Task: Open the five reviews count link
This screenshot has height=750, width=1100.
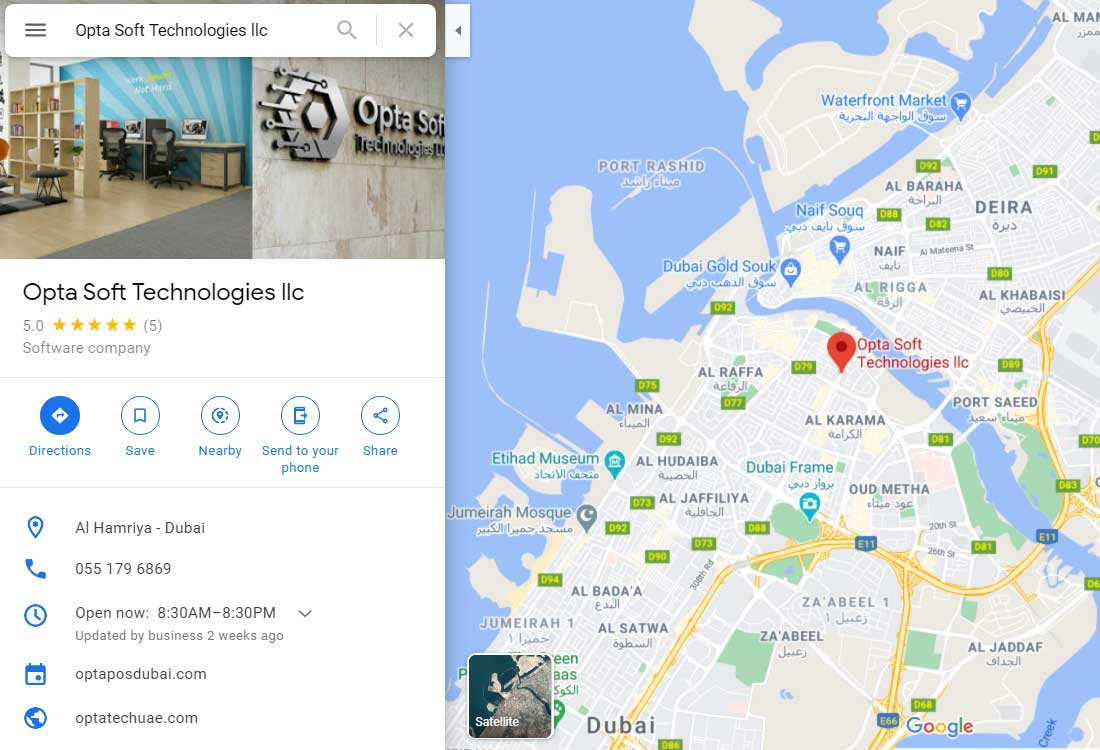Action: tap(153, 326)
